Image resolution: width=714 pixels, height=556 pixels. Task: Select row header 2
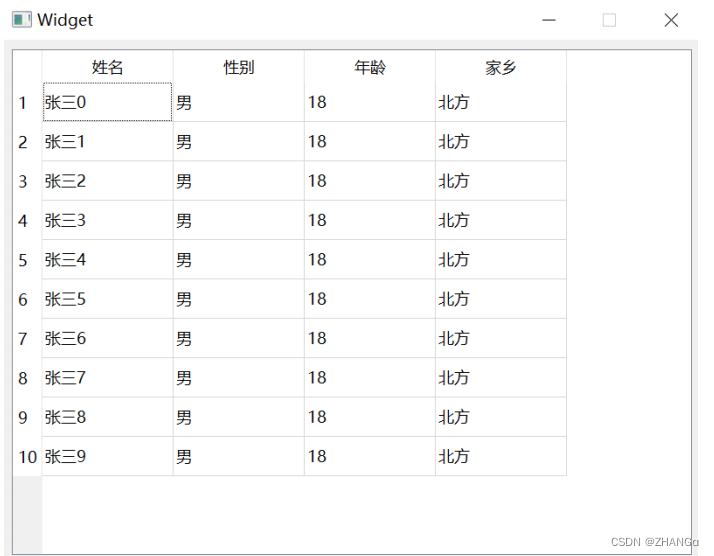27,142
